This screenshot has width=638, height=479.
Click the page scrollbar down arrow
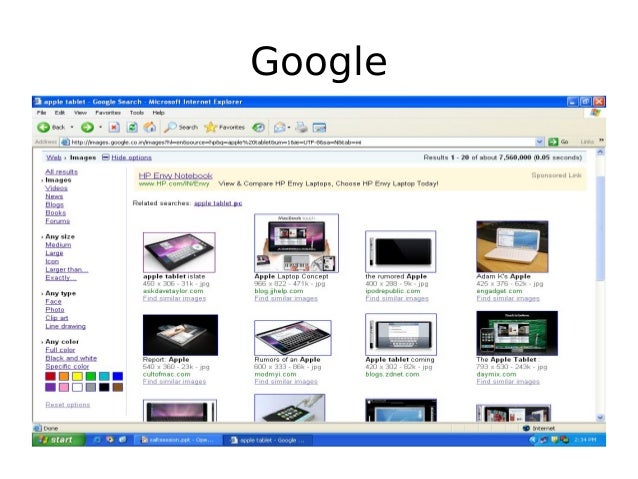[x=600, y=418]
